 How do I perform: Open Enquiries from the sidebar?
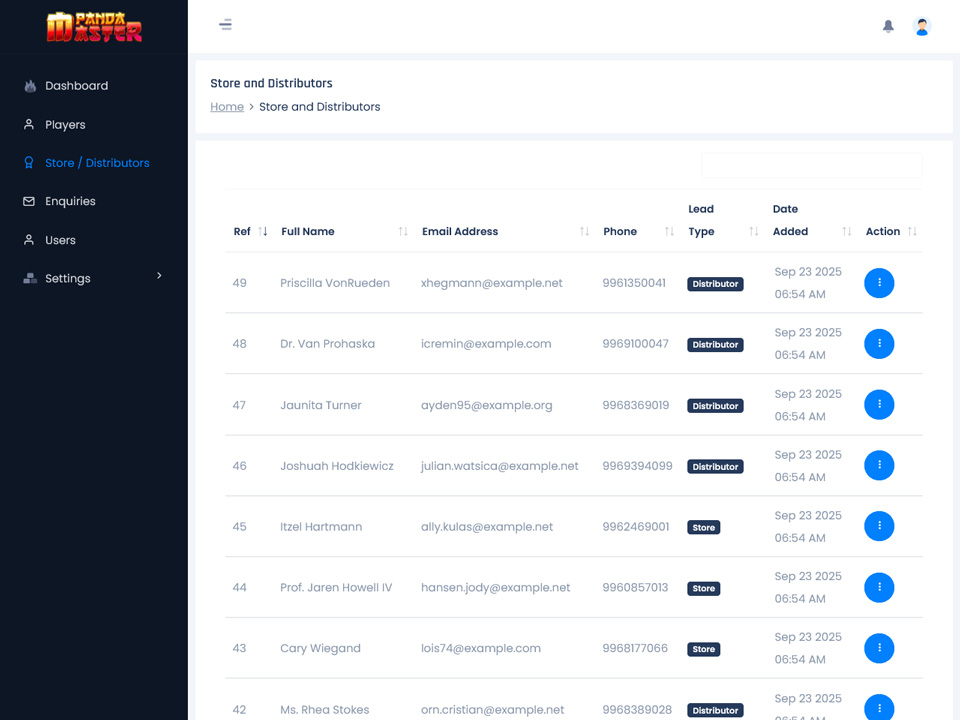pos(70,201)
